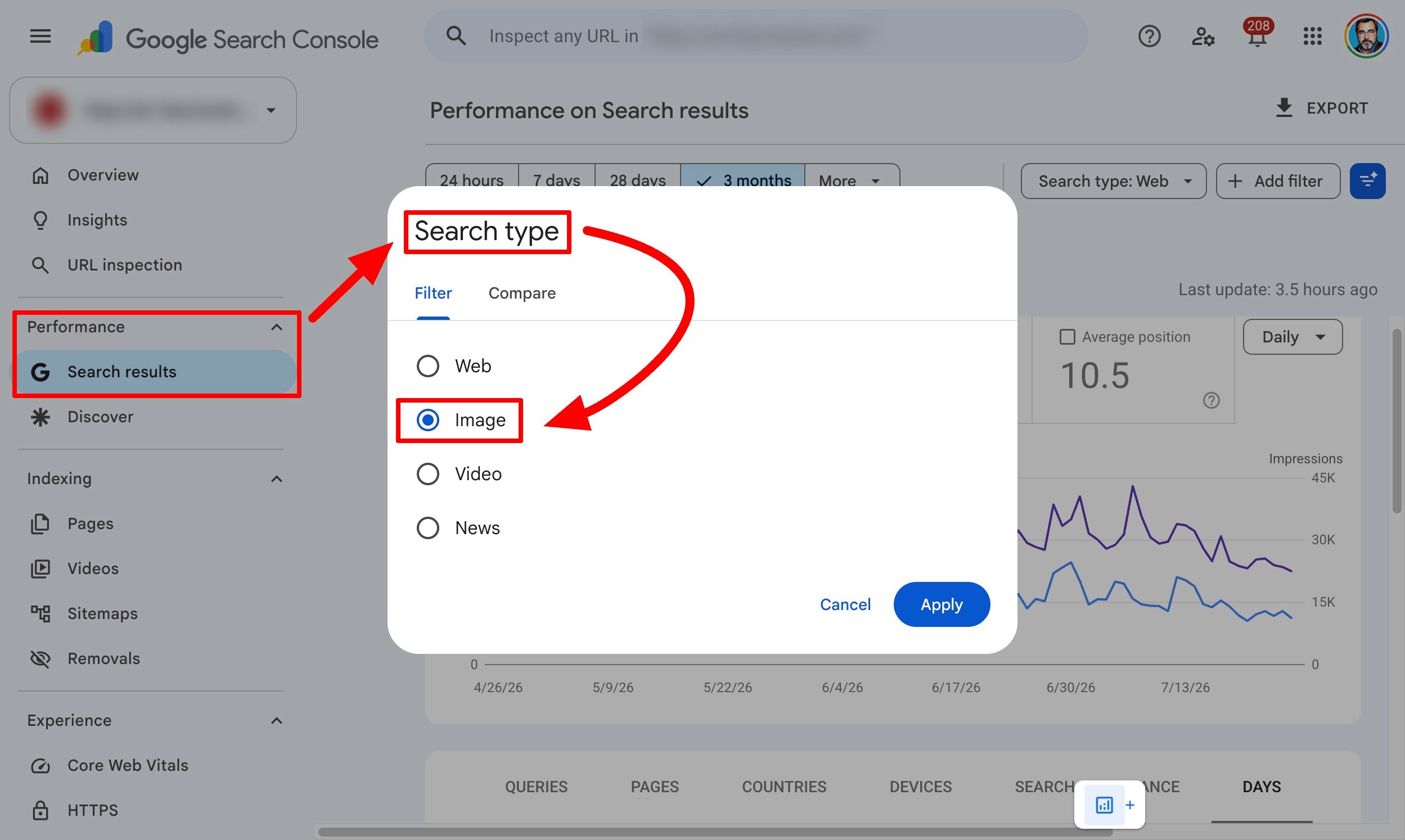The height and width of the screenshot is (840, 1405).
Task: Open the Google apps grid
Action: pos(1312,37)
